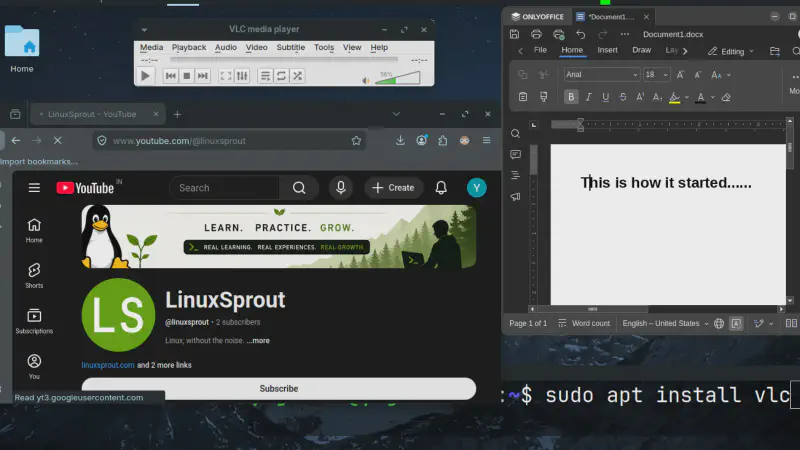The width and height of the screenshot is (800, 450).
Task: Open the VLC window dropdown arrow
Action: coord(144,30)
